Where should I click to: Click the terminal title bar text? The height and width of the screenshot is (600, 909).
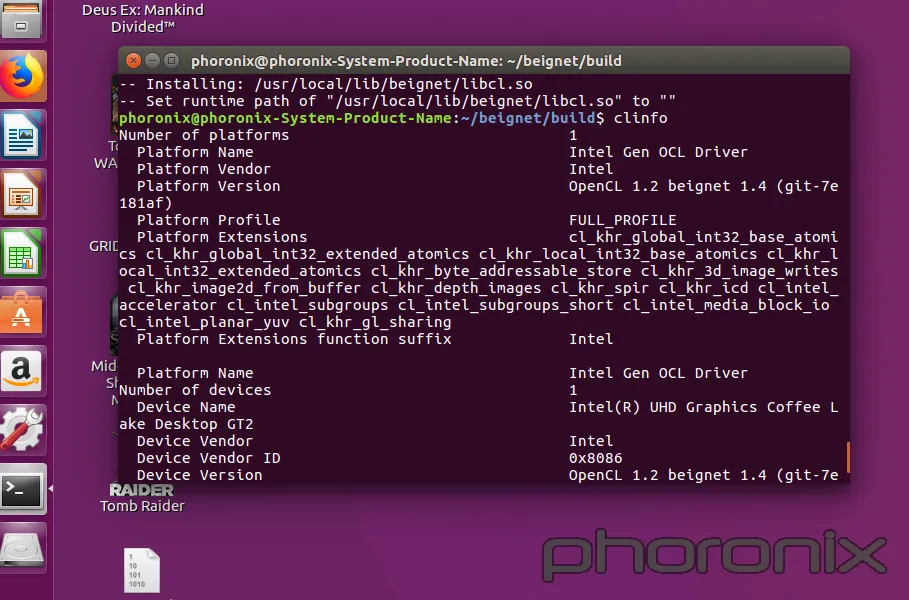(x=406, y=61)
